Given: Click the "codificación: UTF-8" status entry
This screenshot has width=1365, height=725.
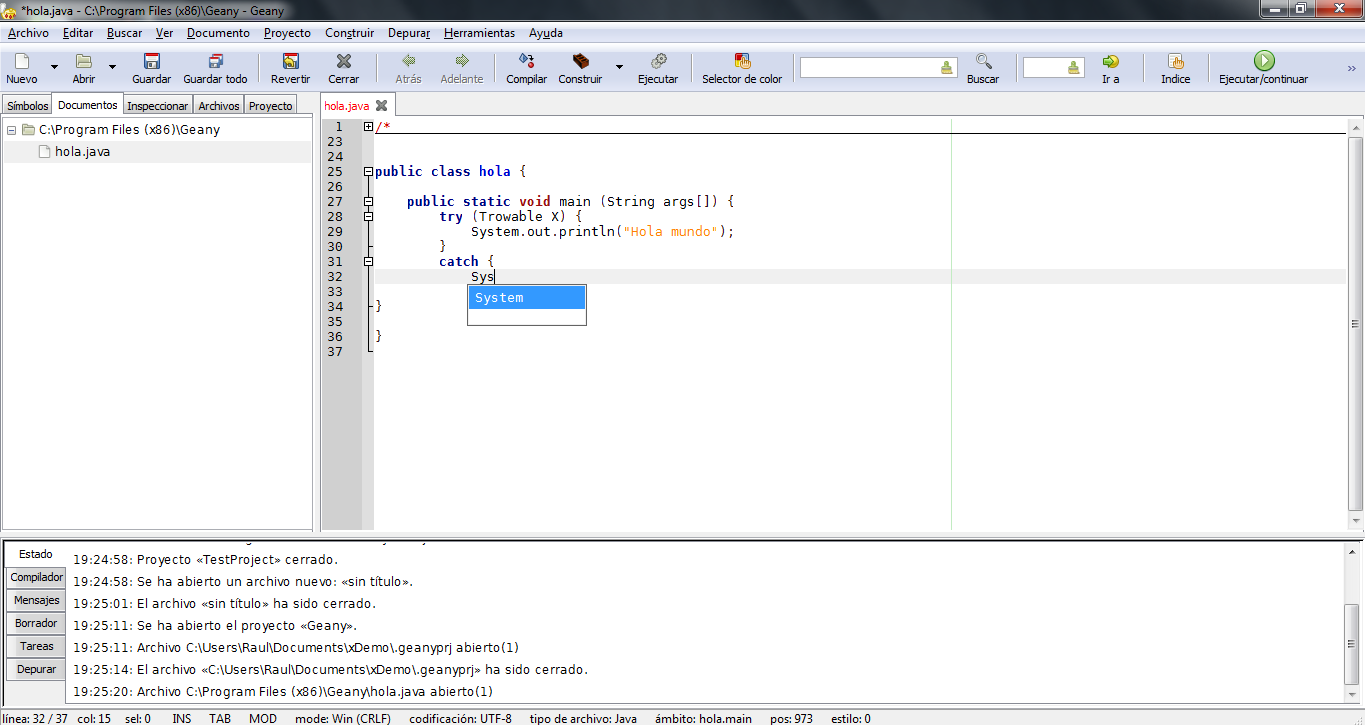Looking at the screenshot, I should (460, 718).
